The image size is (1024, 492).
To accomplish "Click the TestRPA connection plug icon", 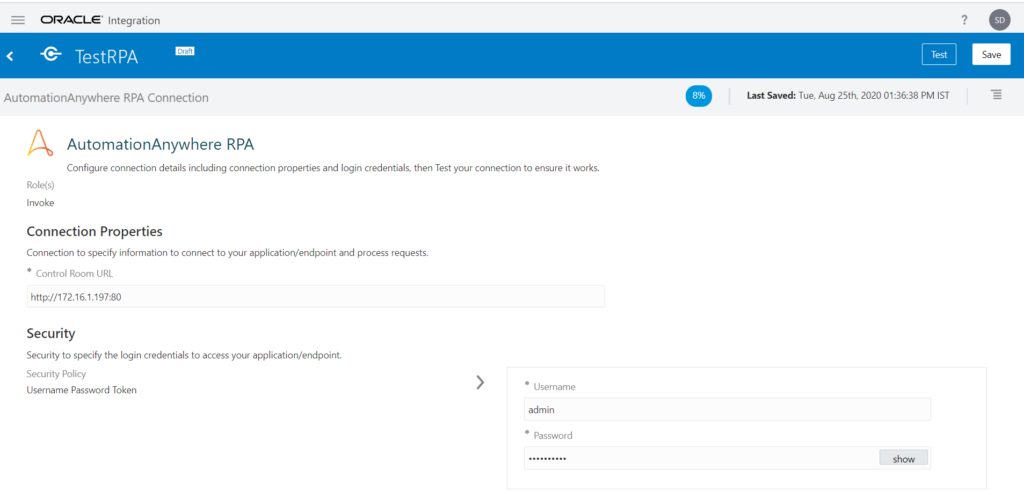I will tap(51, 56).
